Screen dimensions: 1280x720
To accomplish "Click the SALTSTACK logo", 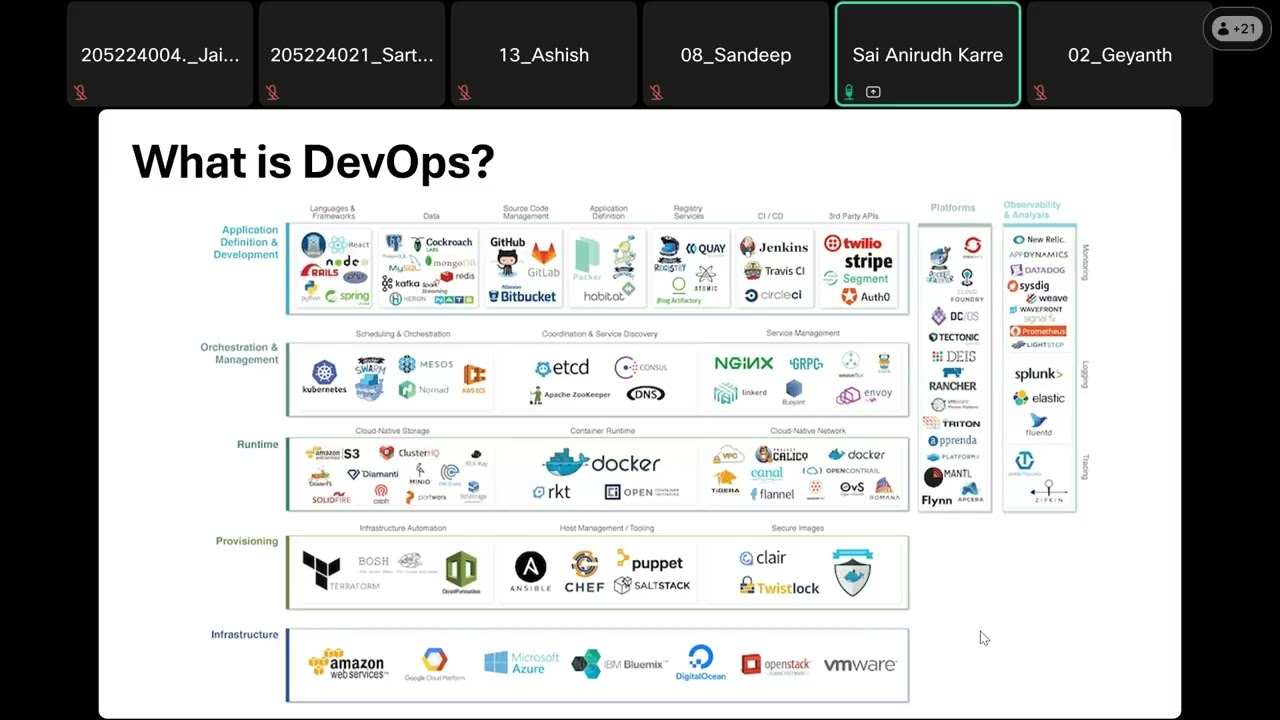I will pos(652,585).
